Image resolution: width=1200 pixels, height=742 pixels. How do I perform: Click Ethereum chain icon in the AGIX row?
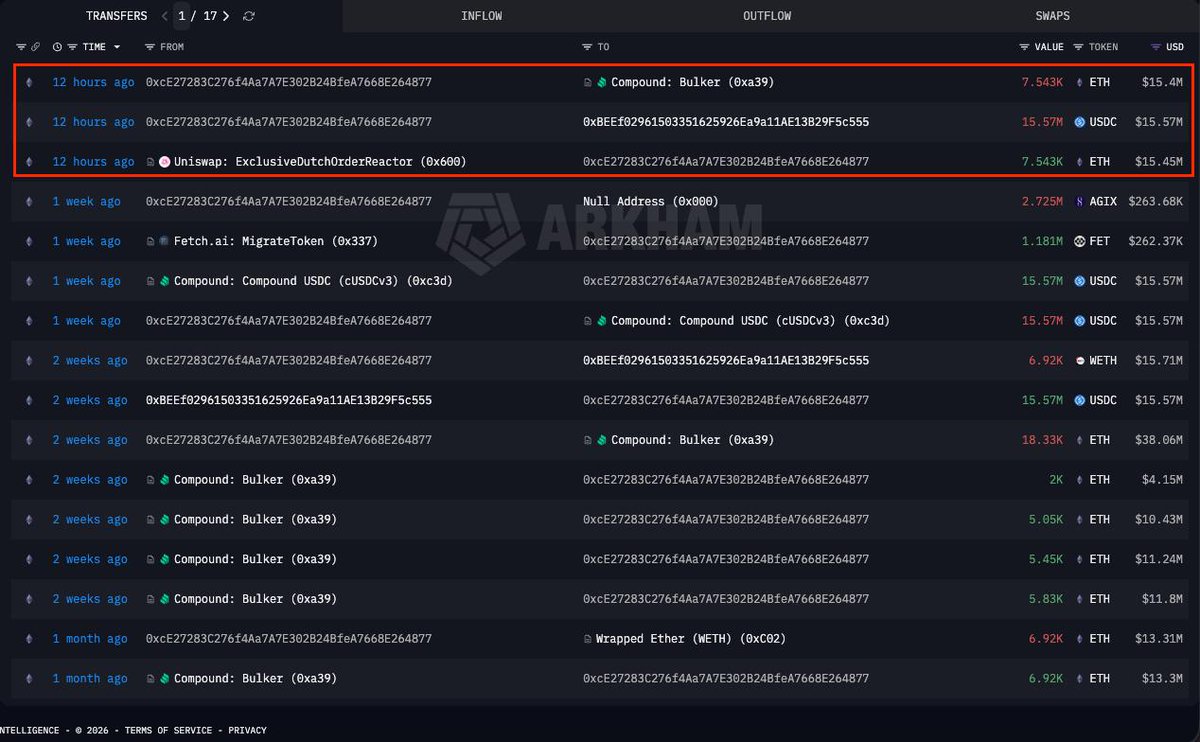click(29, 202)
